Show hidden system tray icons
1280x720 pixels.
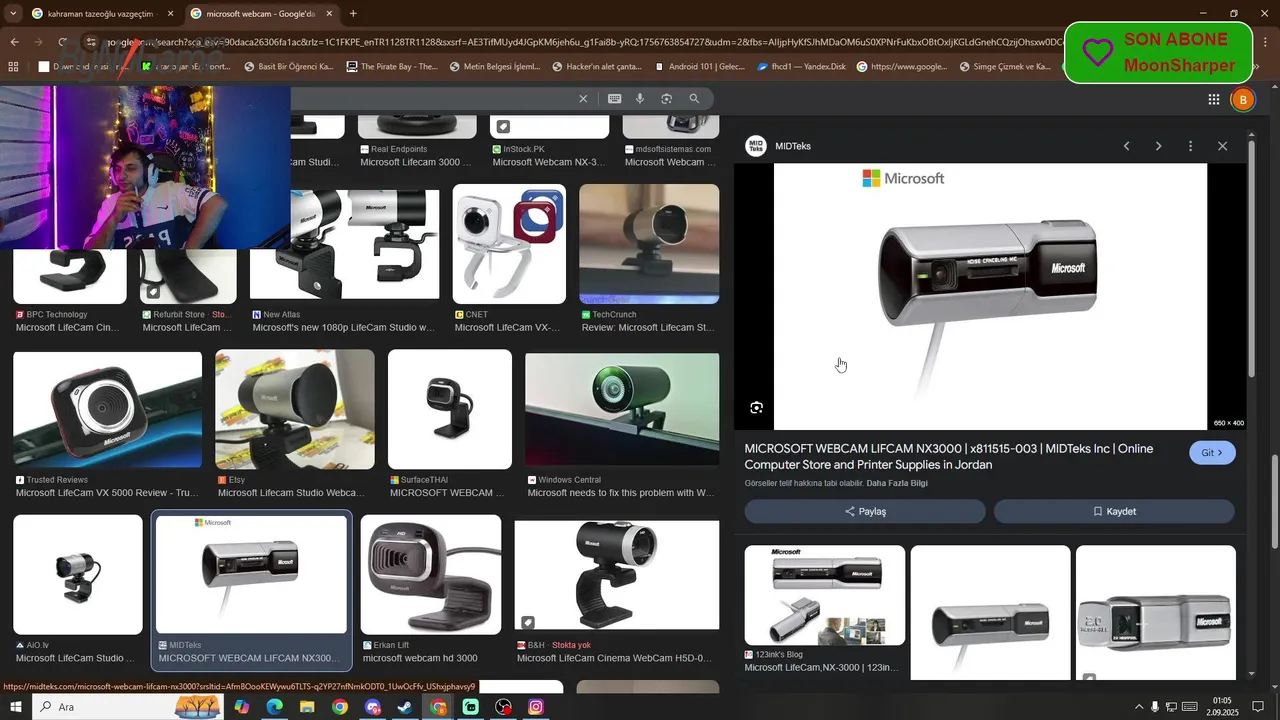click(x=1137, y=707)
